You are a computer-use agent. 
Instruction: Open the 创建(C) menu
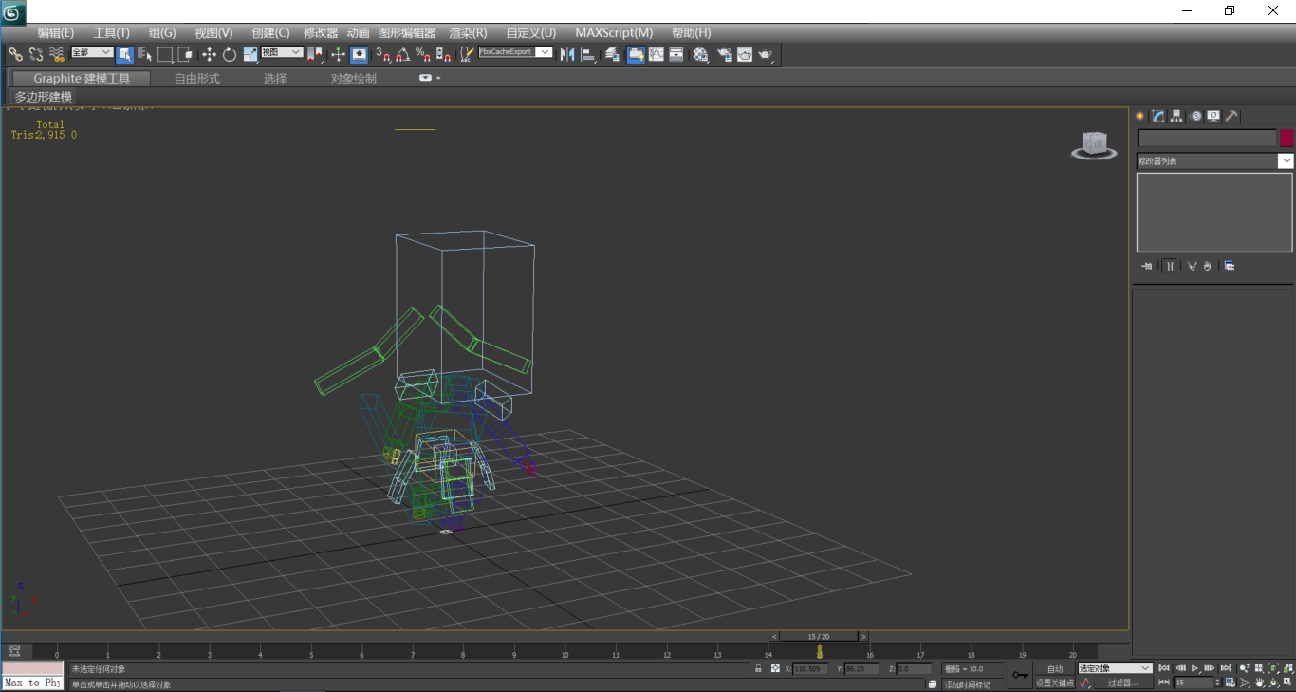click(x=270, y=33)
